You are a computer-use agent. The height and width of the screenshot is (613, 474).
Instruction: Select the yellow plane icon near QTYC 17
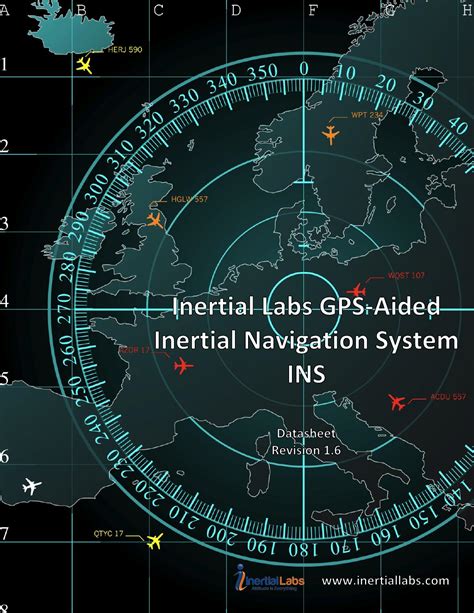pos(154,541)
